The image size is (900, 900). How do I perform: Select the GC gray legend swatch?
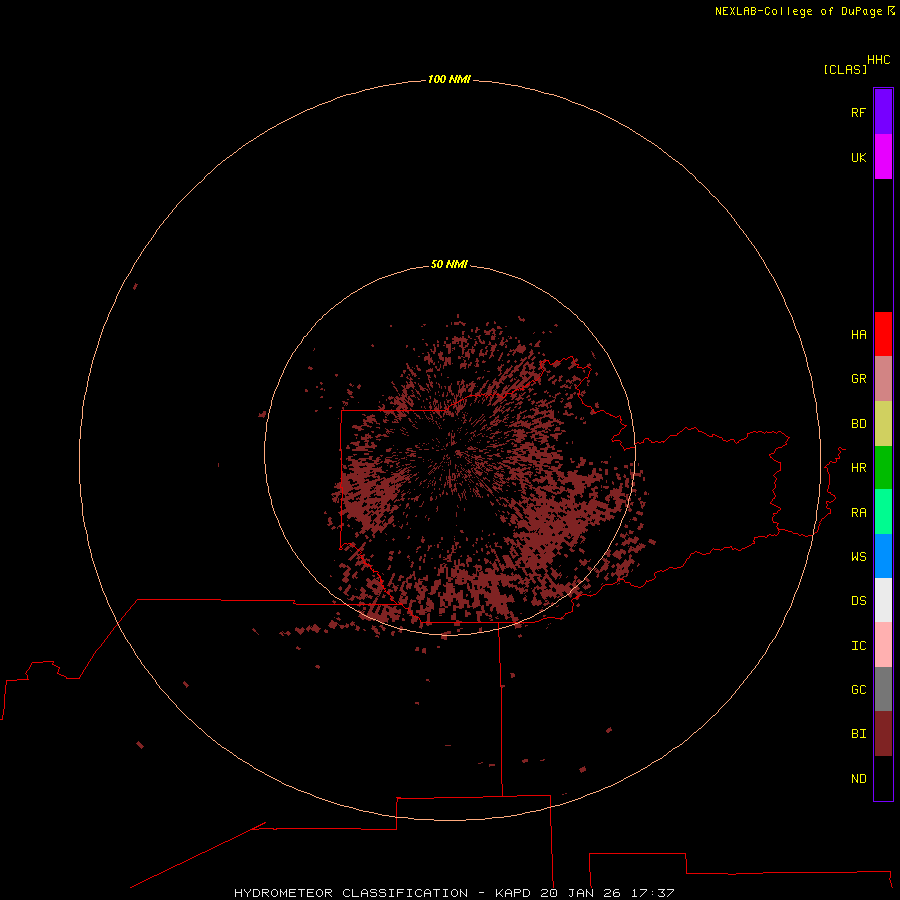pyautogui.click(x=883, y=689)
